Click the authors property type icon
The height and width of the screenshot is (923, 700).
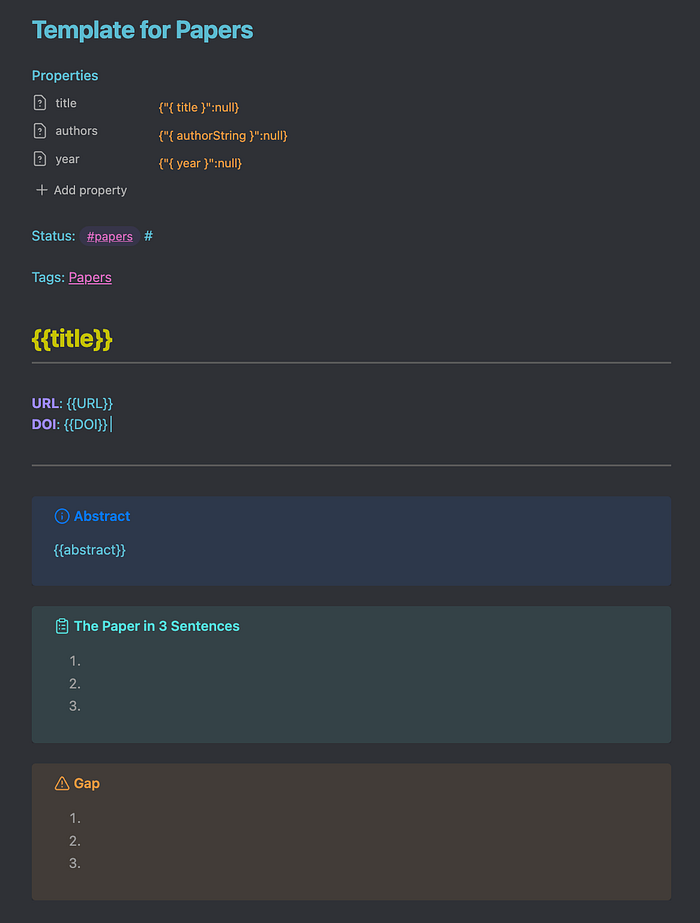[x=40, y=131]
